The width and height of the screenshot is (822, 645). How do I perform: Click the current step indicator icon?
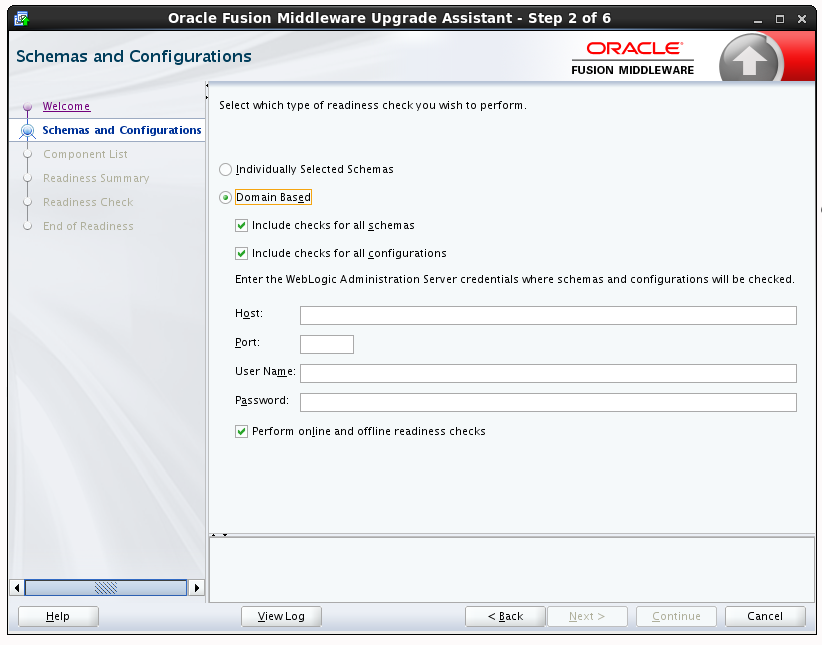[28, 131]
